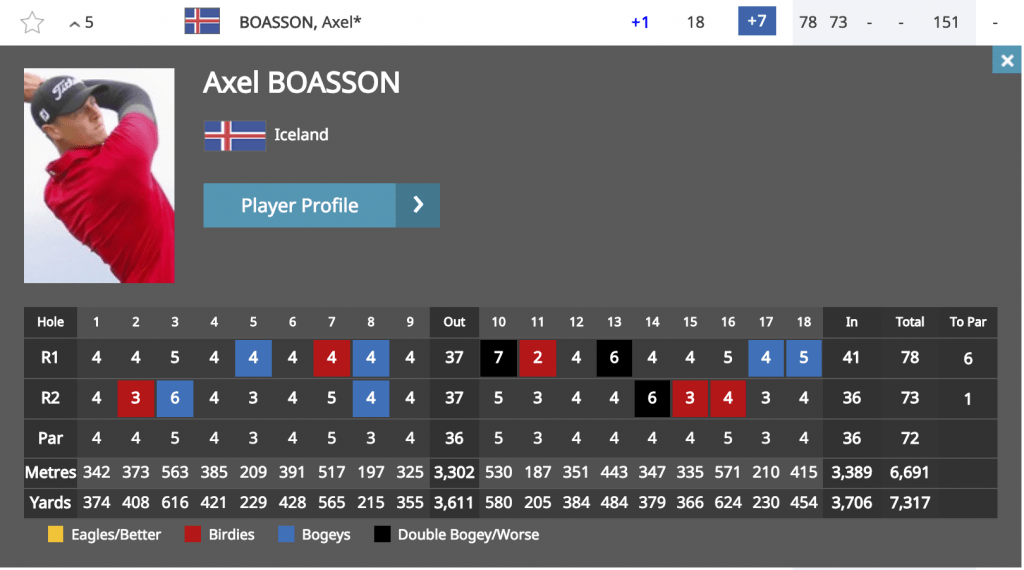Click the Iceland flag beside country name
Screen dimensions: 1024x570
[x=235, y=135]
